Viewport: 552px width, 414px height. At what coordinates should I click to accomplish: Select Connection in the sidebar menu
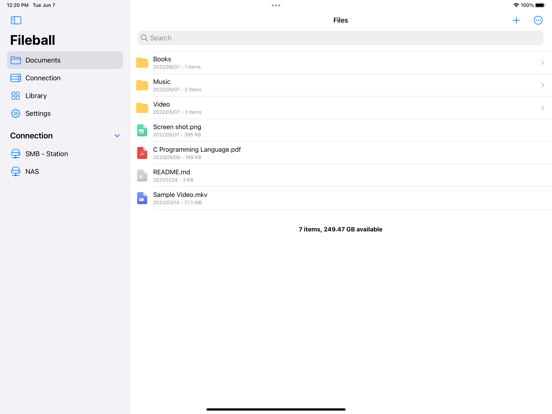[x=65, y=78]
